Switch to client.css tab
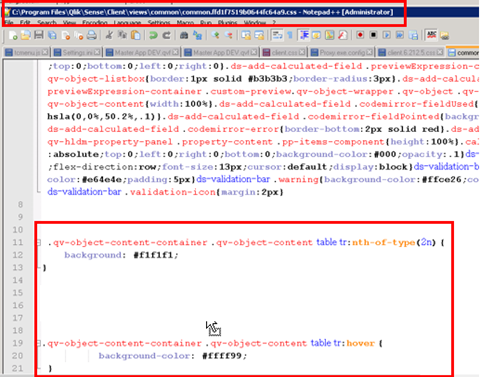Viewport: 480px width, 377px height. [284, 53]
